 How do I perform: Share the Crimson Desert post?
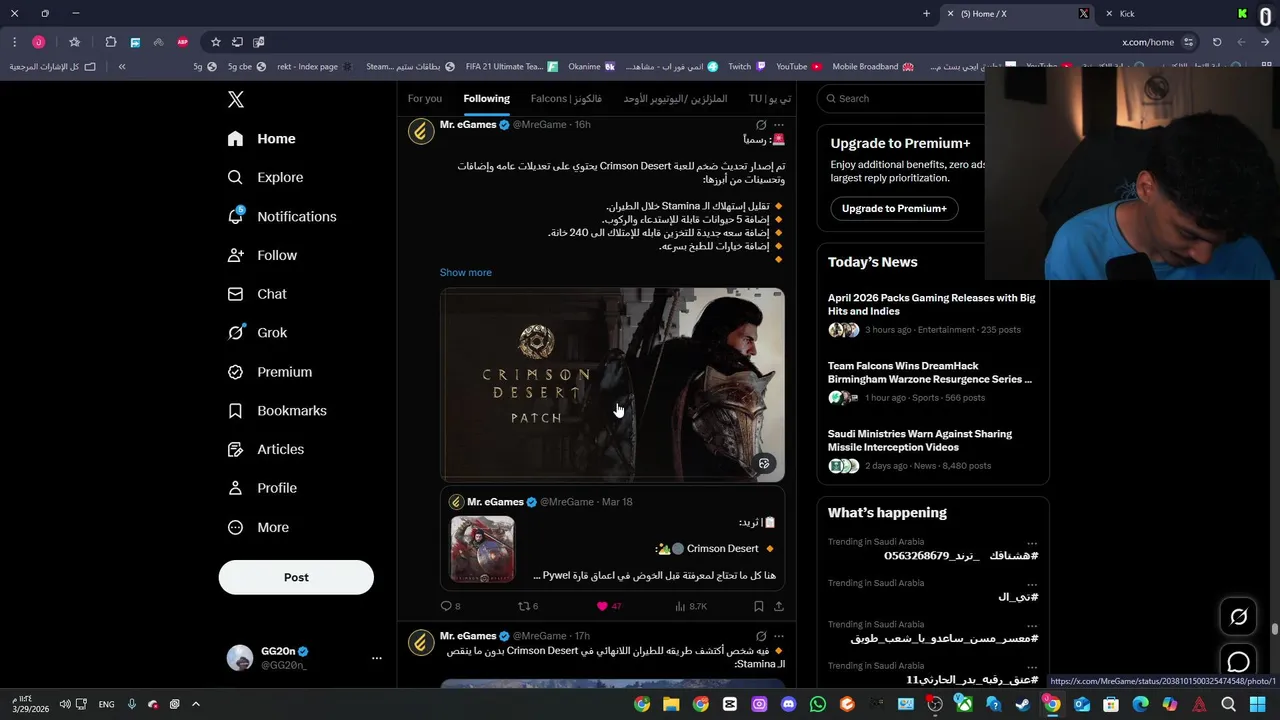click(779, 606)
